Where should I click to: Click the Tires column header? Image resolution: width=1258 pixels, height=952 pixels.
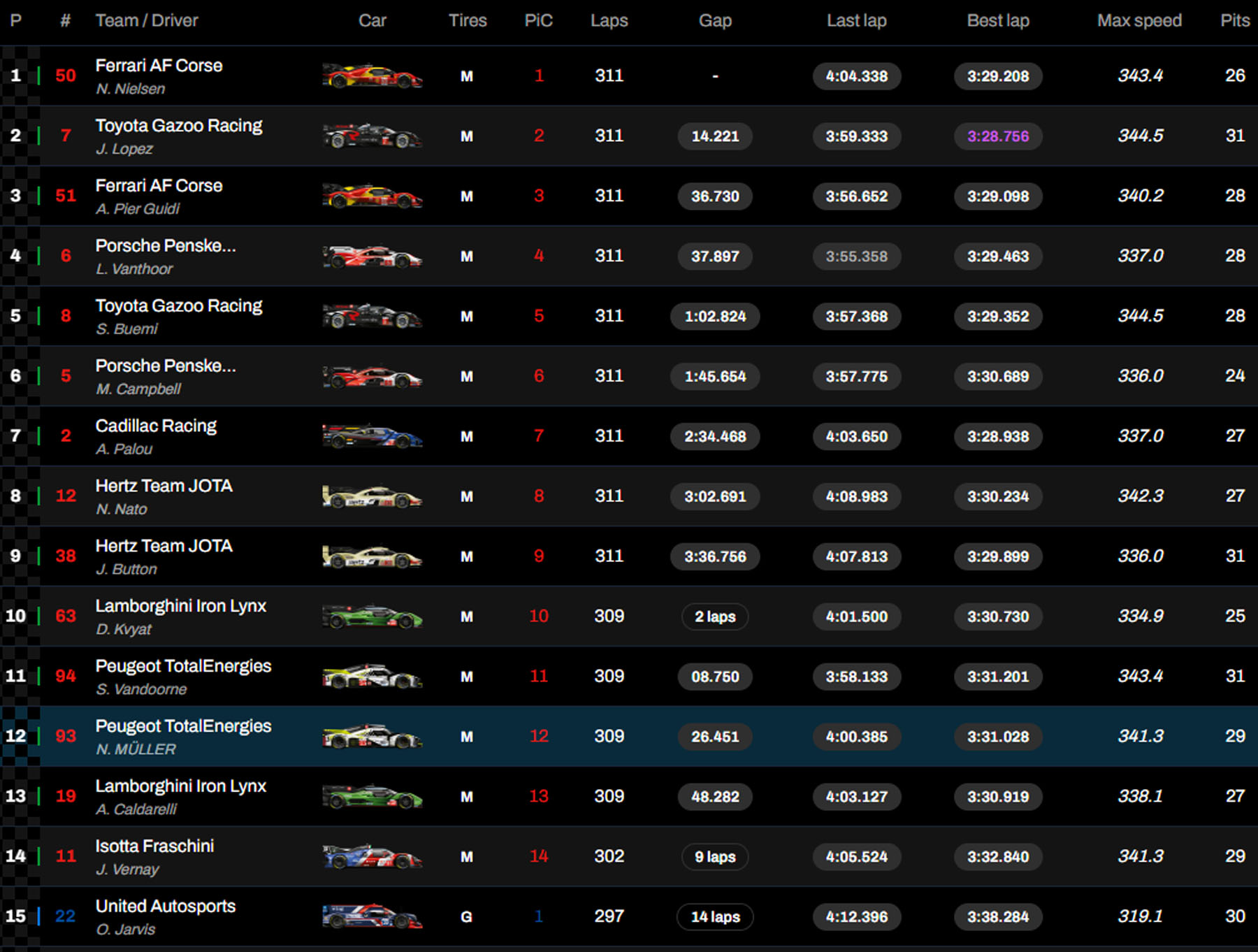click(x=468, y=20)
